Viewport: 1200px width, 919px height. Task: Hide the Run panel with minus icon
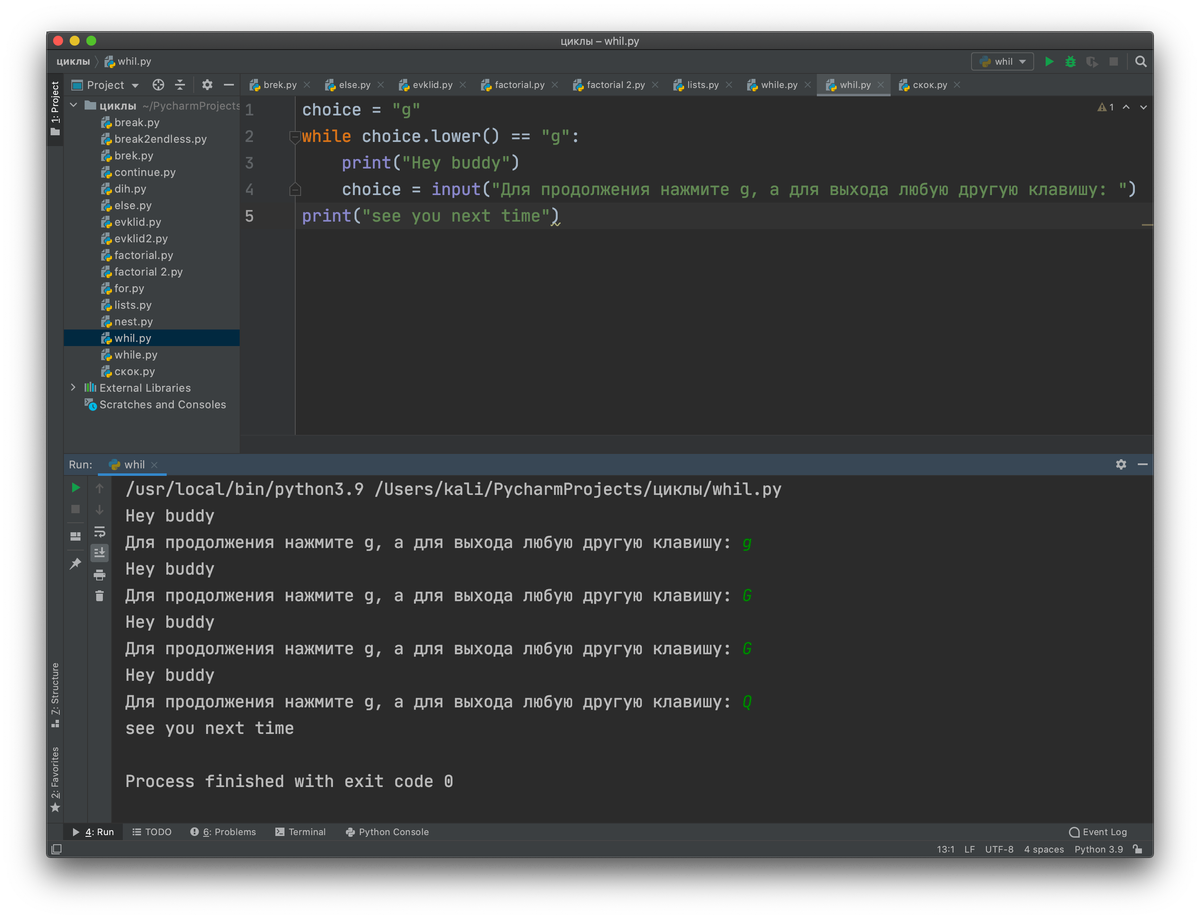(1143, 464)
